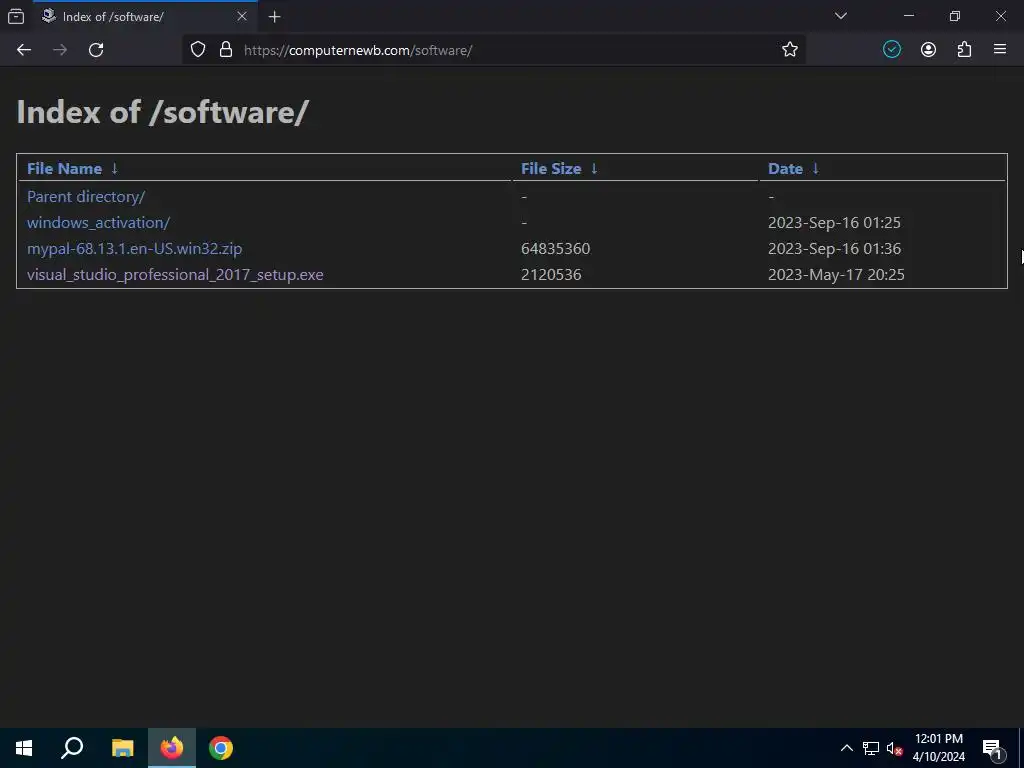
Task: Open tracking protection shield icon
Action: (198, 50)
